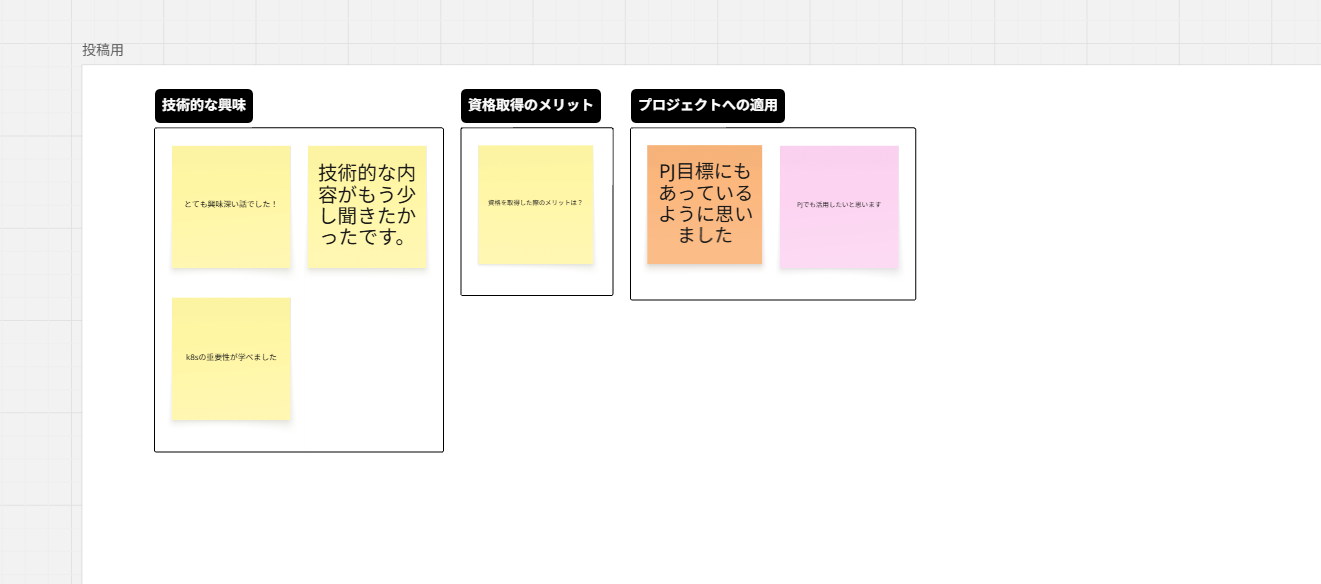Image resolution: width=1321 pixels, height=584 pixels.
Task: Select the sticky note "とても興味深い話でした！"
Action: (x=231, y=207)
